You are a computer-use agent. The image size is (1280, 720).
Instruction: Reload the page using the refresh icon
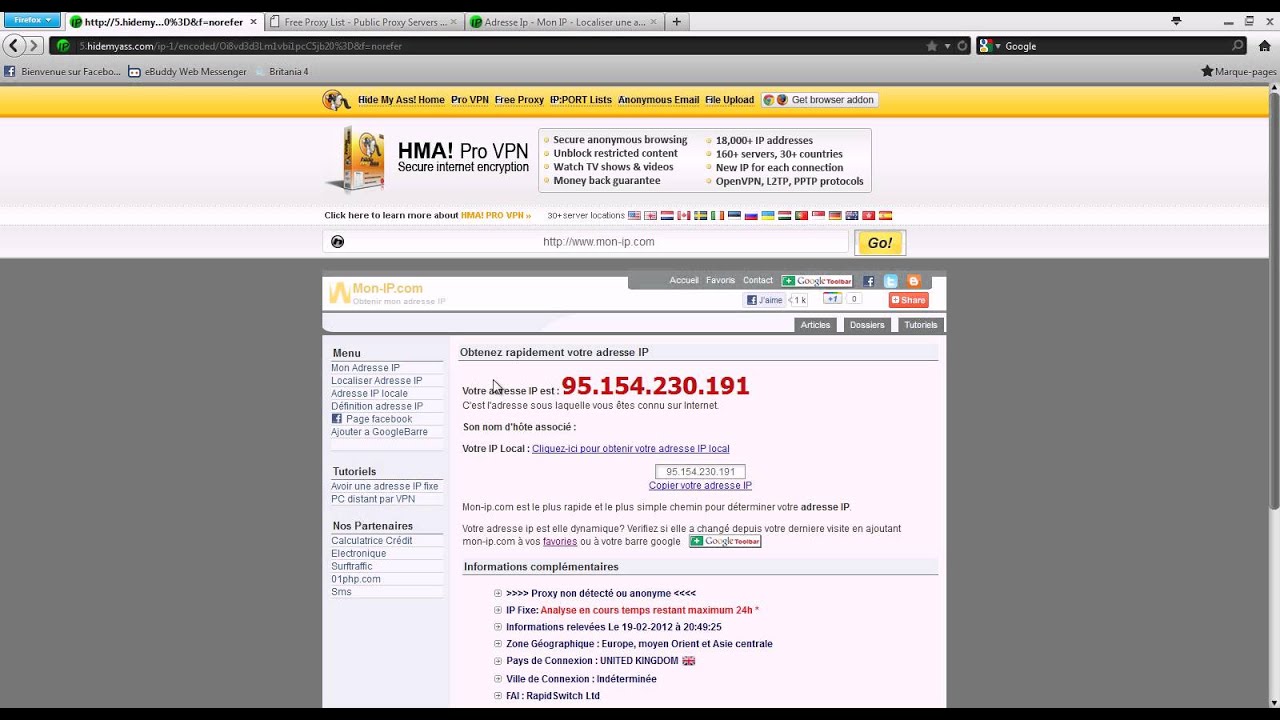tap(963, 46)
